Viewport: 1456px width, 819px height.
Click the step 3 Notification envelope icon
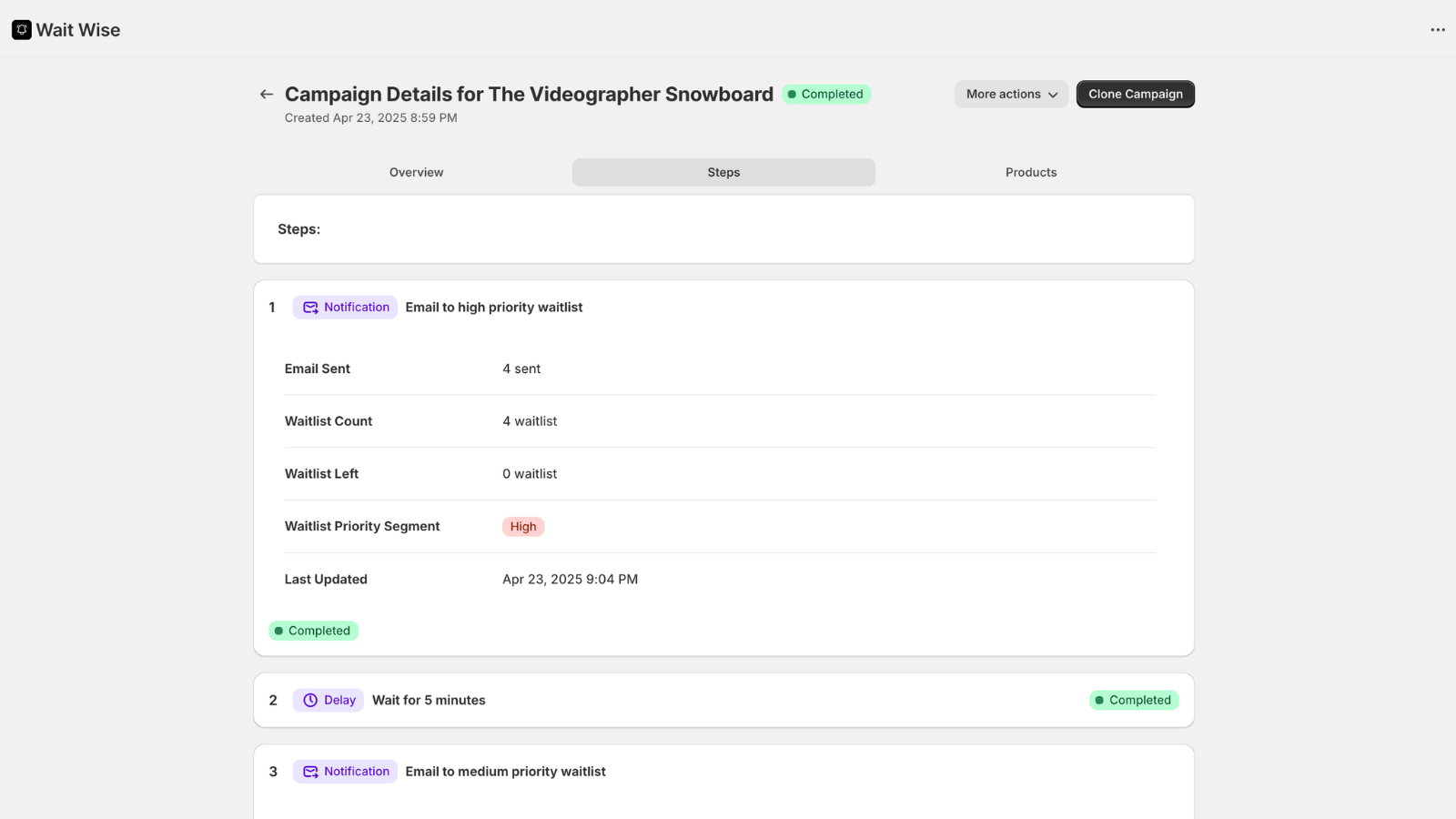tap(310, 772)
